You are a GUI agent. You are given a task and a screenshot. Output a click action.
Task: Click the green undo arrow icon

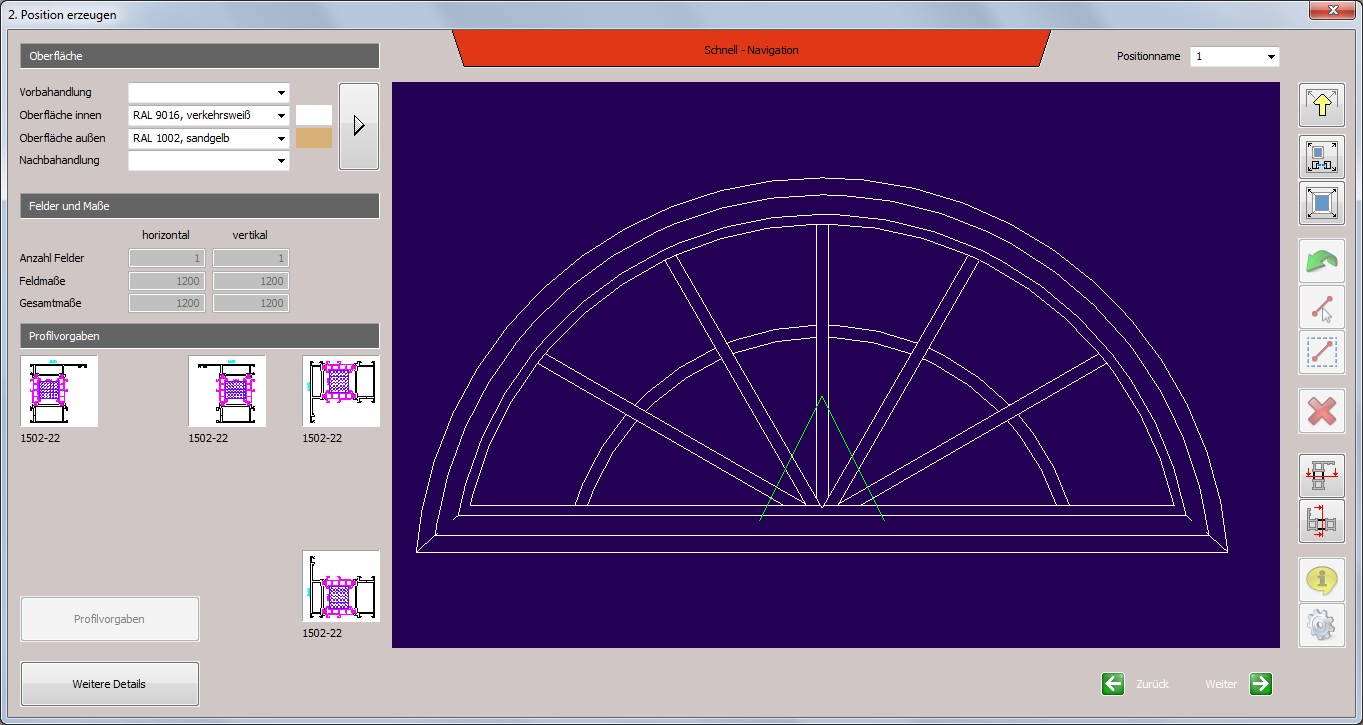(1321, 262)
